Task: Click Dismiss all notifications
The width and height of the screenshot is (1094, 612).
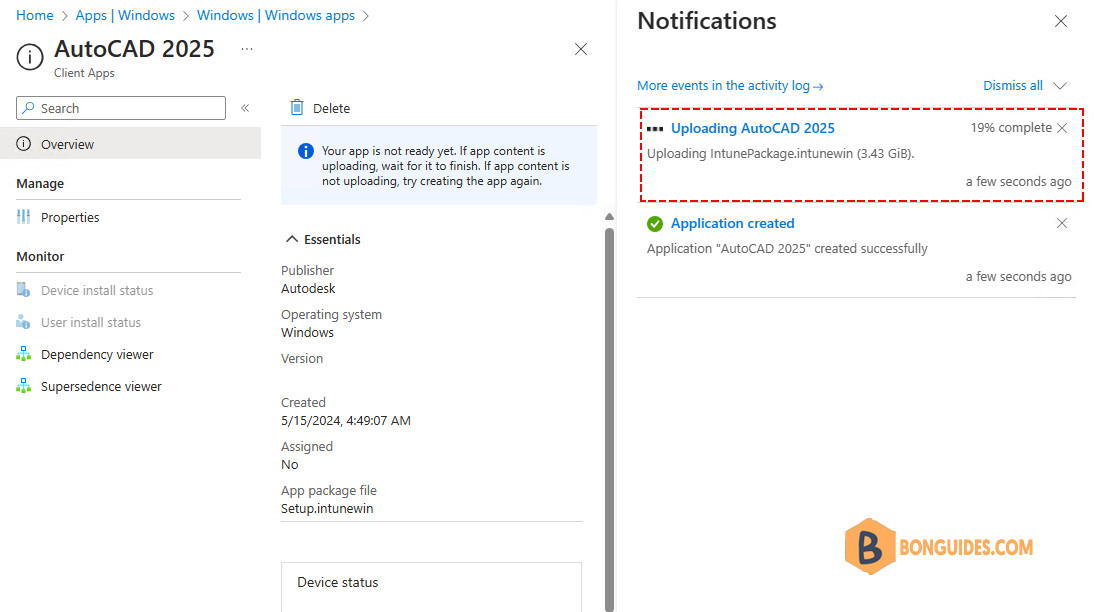Action: coord(1012,86)
